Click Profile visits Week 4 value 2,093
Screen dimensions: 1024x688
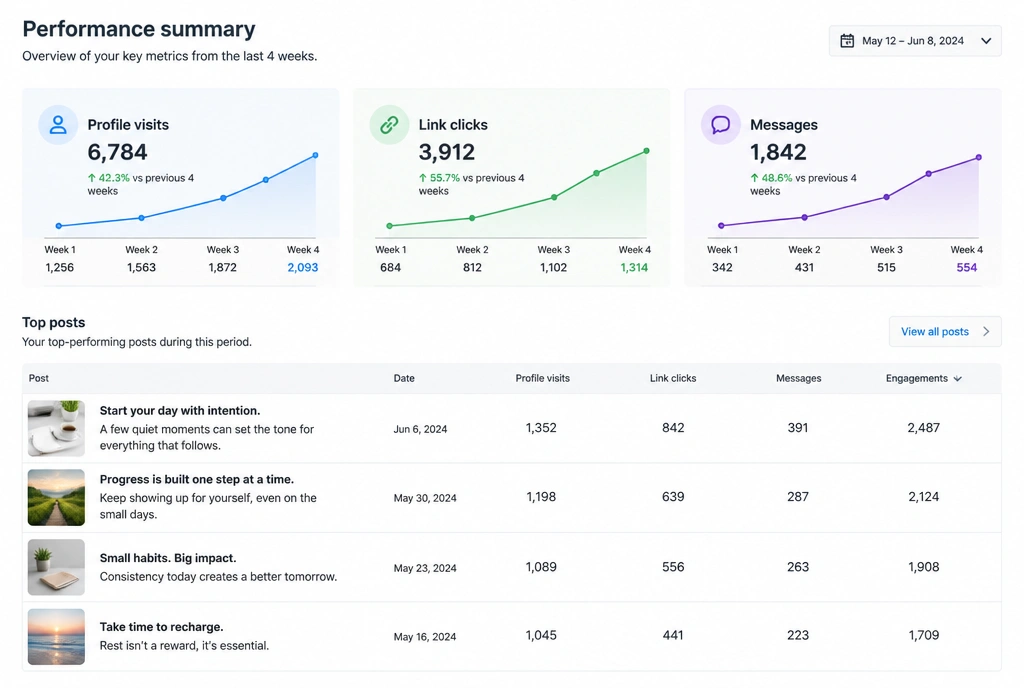point(302,268)
